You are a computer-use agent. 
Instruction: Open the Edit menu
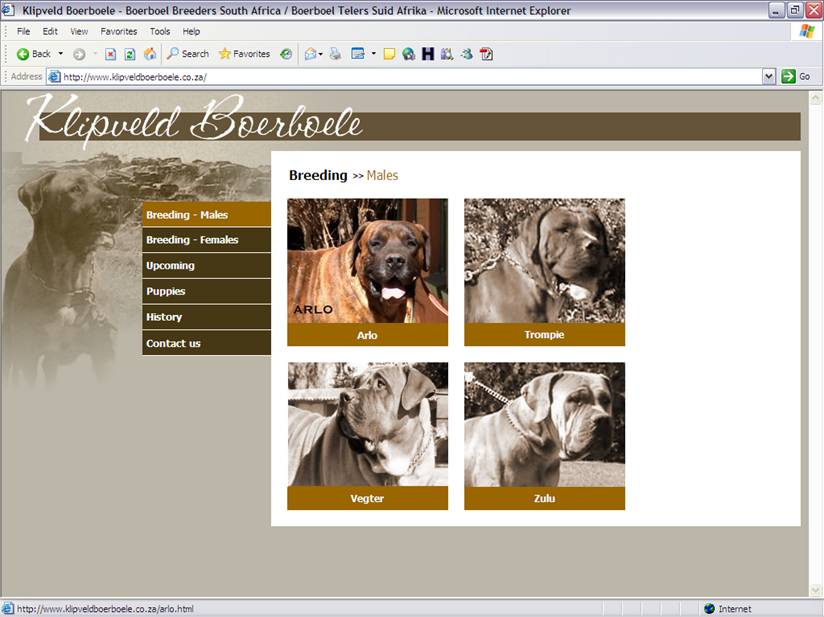click(x=50, y=32)
